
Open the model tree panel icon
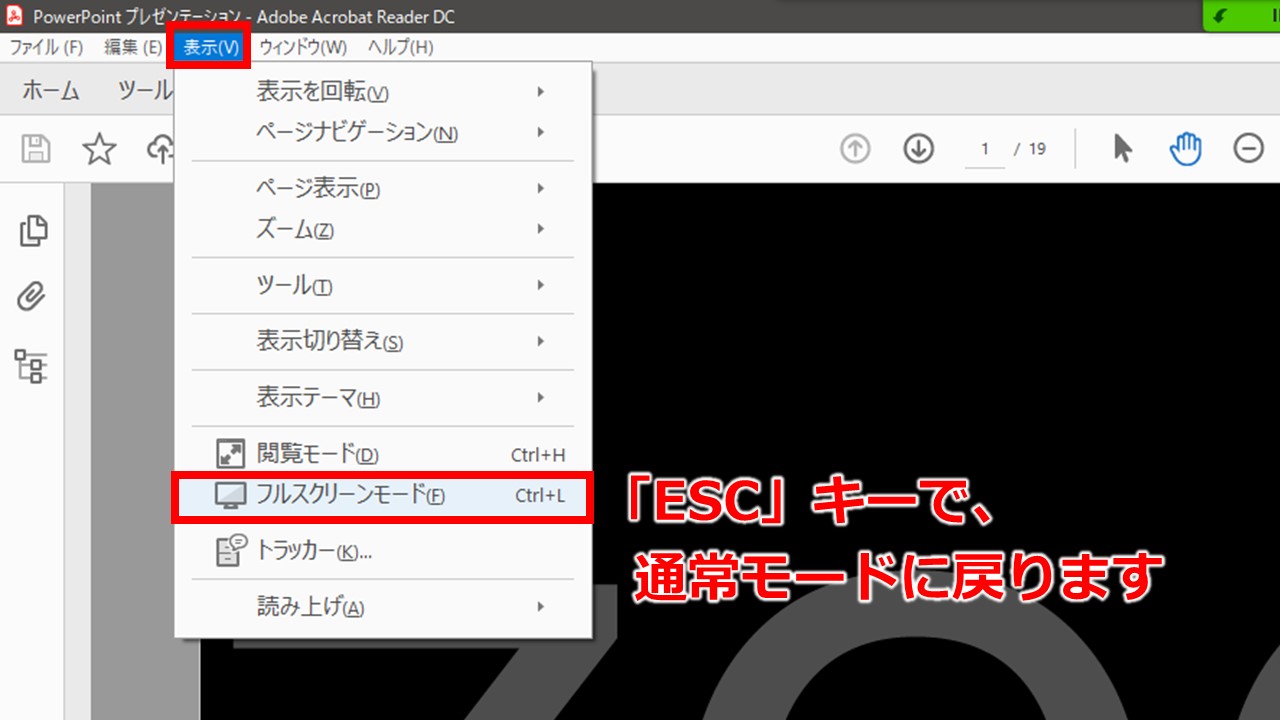point(30,366)
